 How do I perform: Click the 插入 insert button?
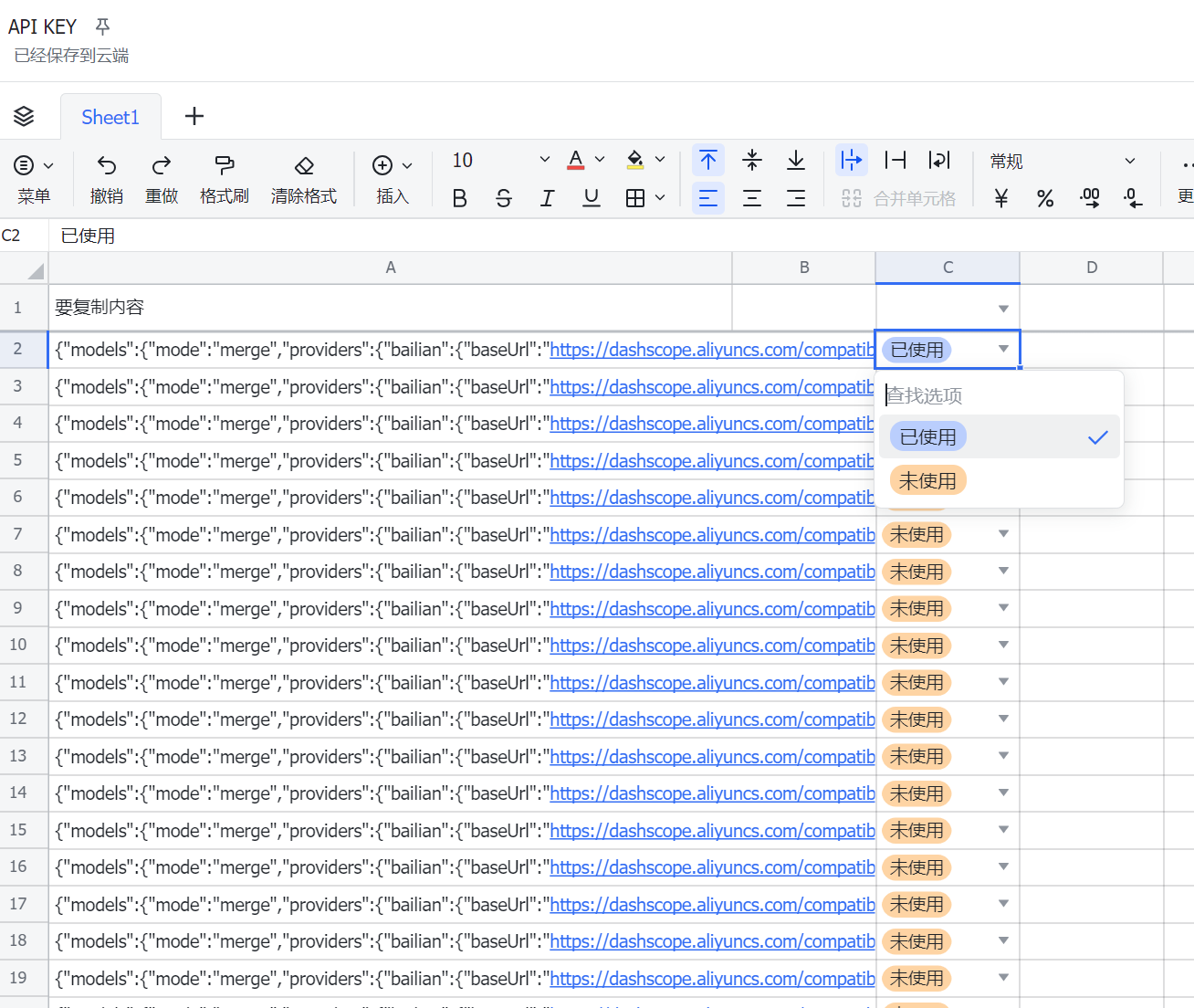[392, 178]
